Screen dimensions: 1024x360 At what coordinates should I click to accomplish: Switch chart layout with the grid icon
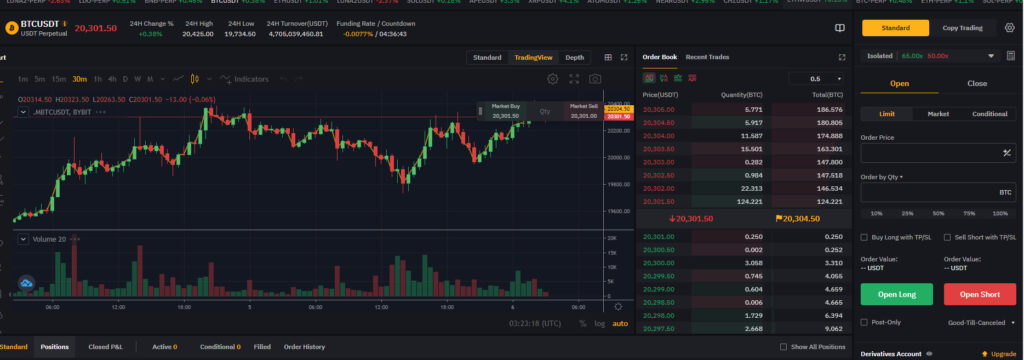click(608, 57)
